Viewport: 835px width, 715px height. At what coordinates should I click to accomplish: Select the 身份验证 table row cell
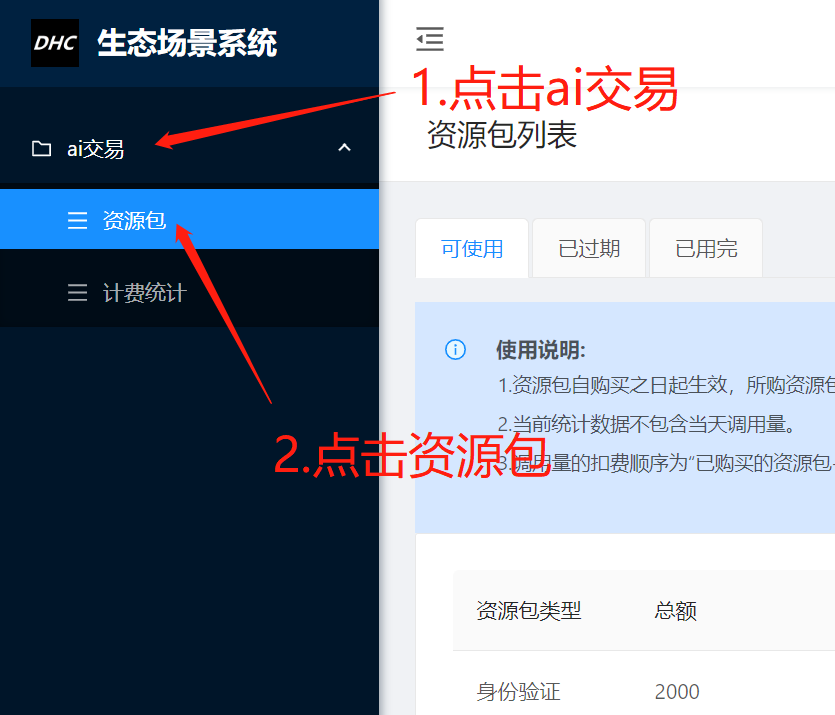click(518, 692)
